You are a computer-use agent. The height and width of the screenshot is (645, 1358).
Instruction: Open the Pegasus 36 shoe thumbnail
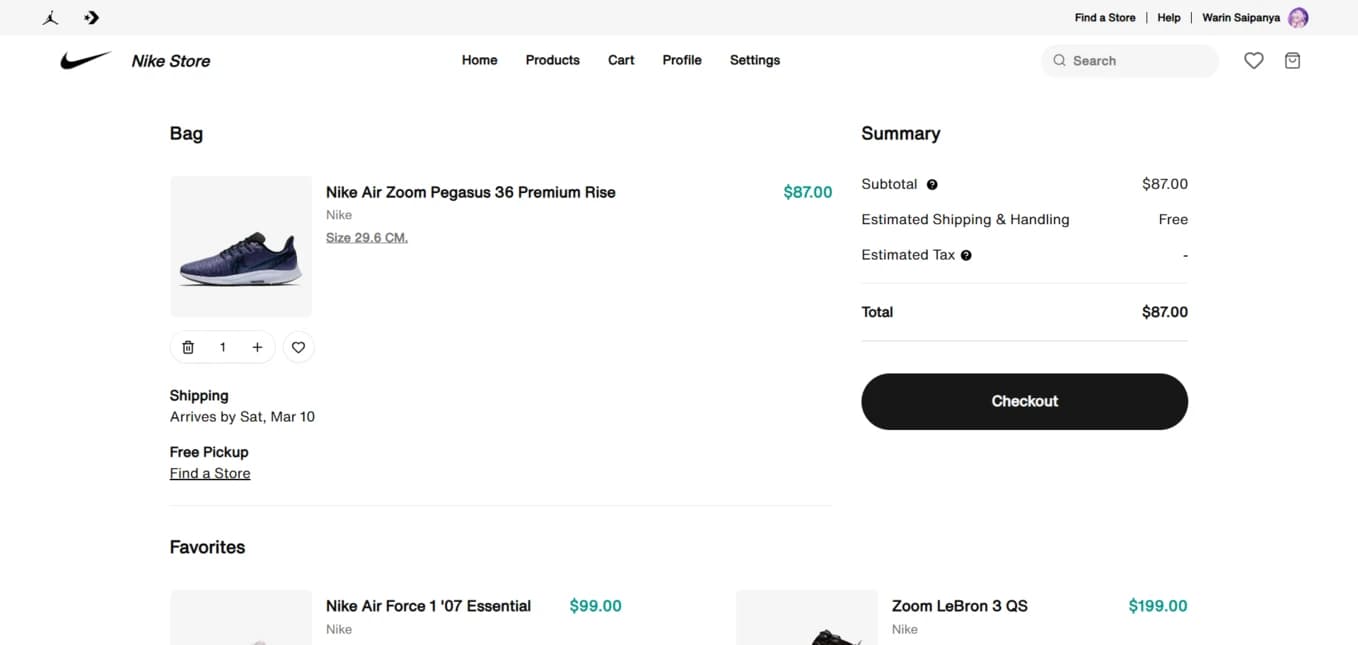pyautogui.click(x=241, y=247)
